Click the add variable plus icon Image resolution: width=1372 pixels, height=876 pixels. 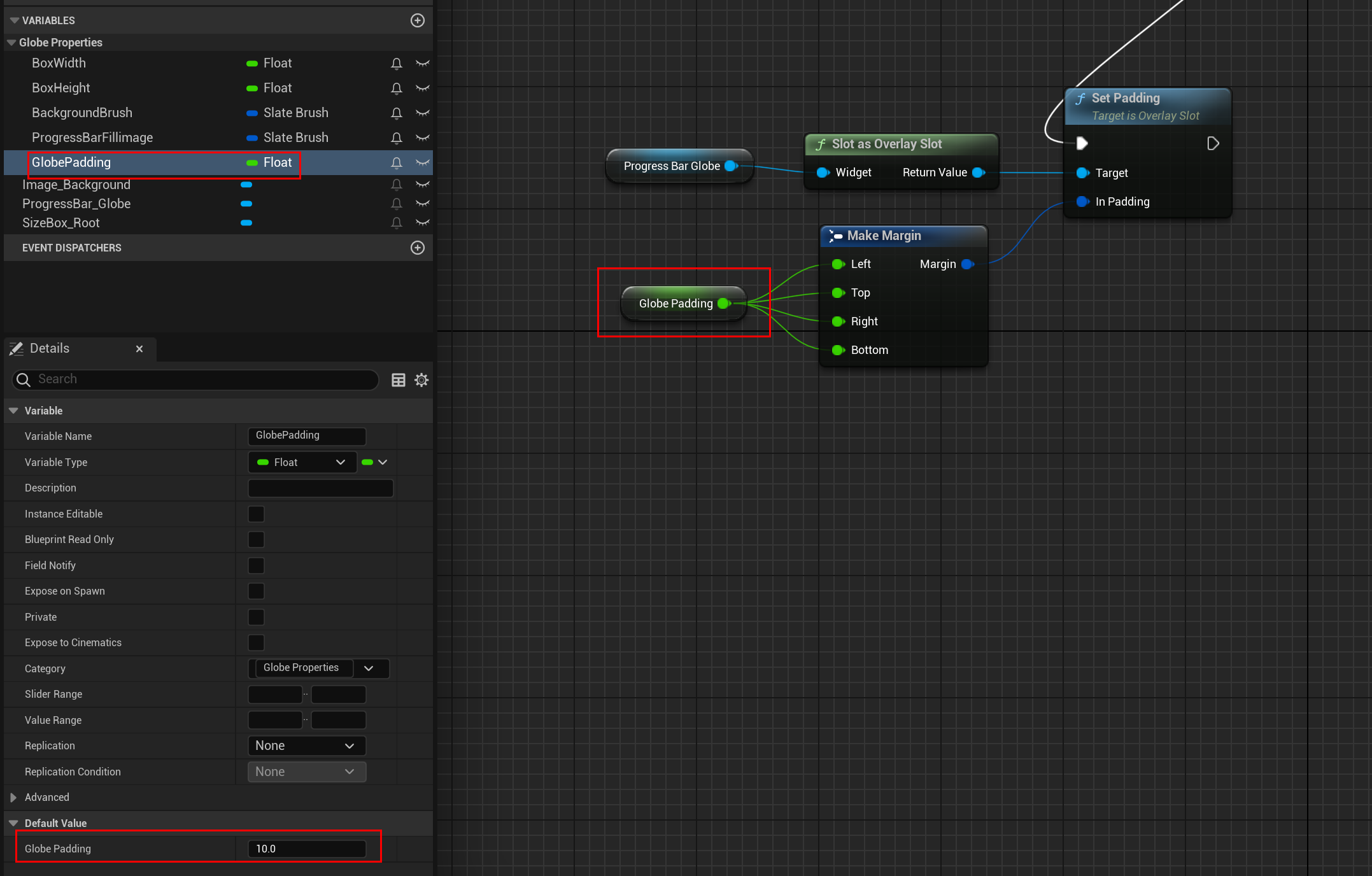[417, 20]
